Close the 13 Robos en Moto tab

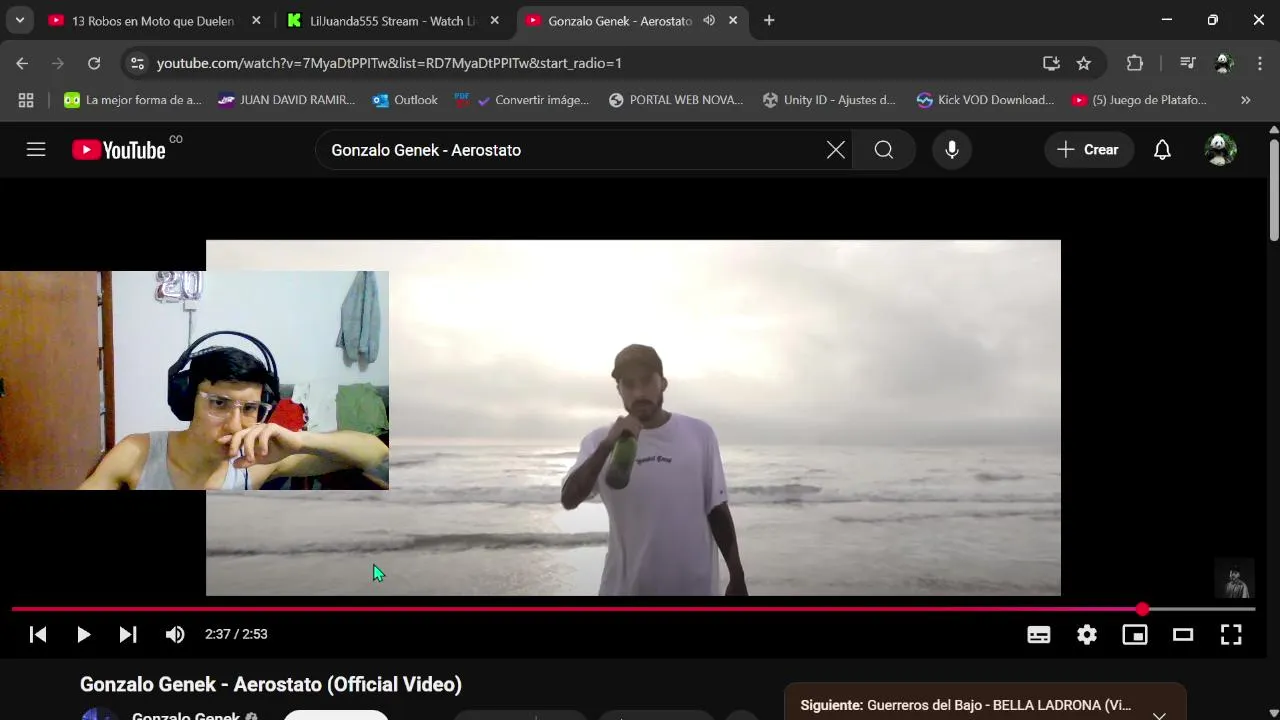256,21
